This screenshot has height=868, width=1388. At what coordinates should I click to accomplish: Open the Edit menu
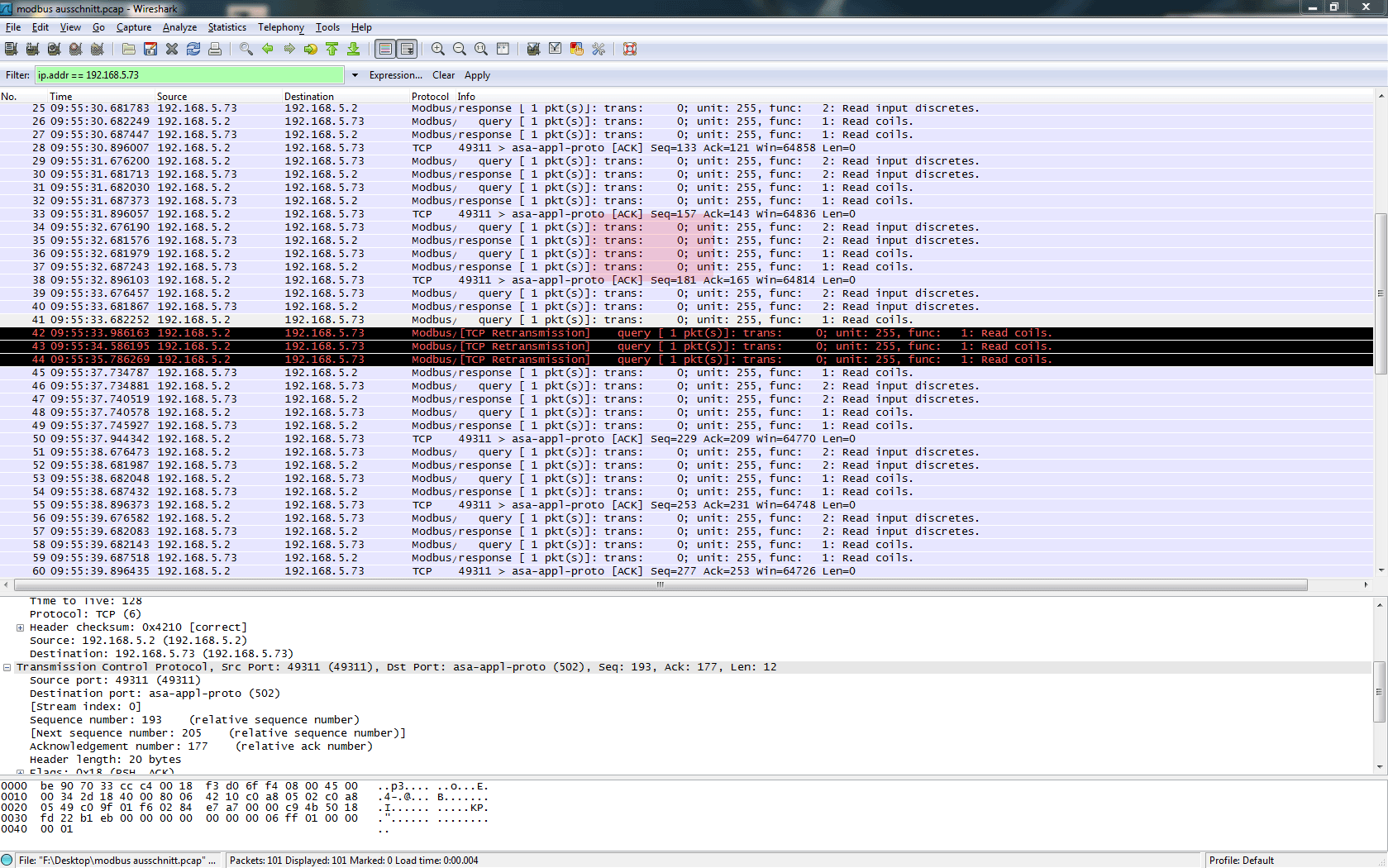pyautogui.click(x=41, y=27)
